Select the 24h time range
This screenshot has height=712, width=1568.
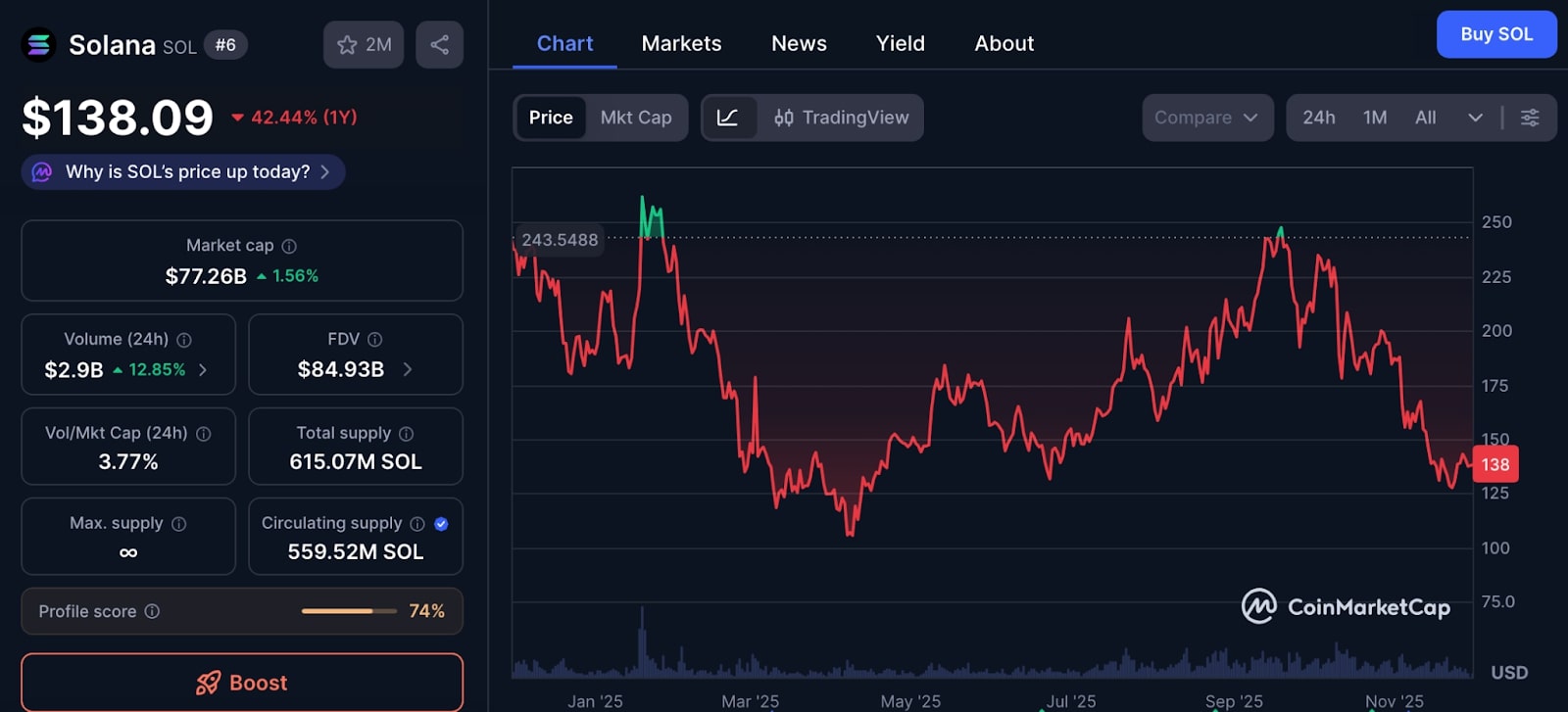point(1318,118)
